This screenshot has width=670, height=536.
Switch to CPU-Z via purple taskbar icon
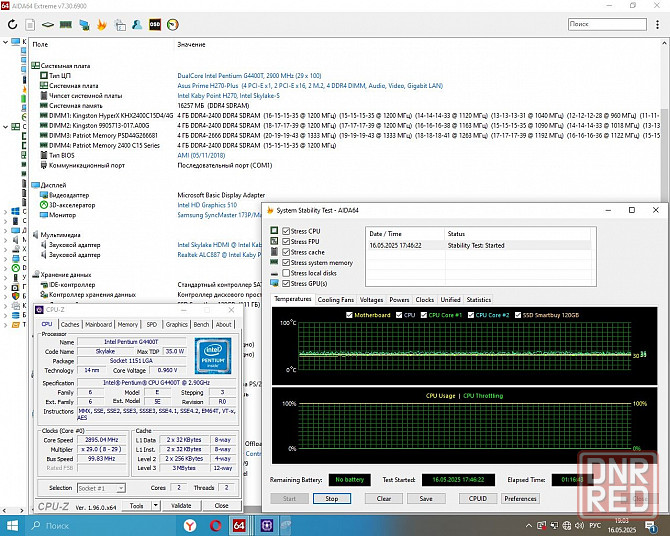[267, 525]
